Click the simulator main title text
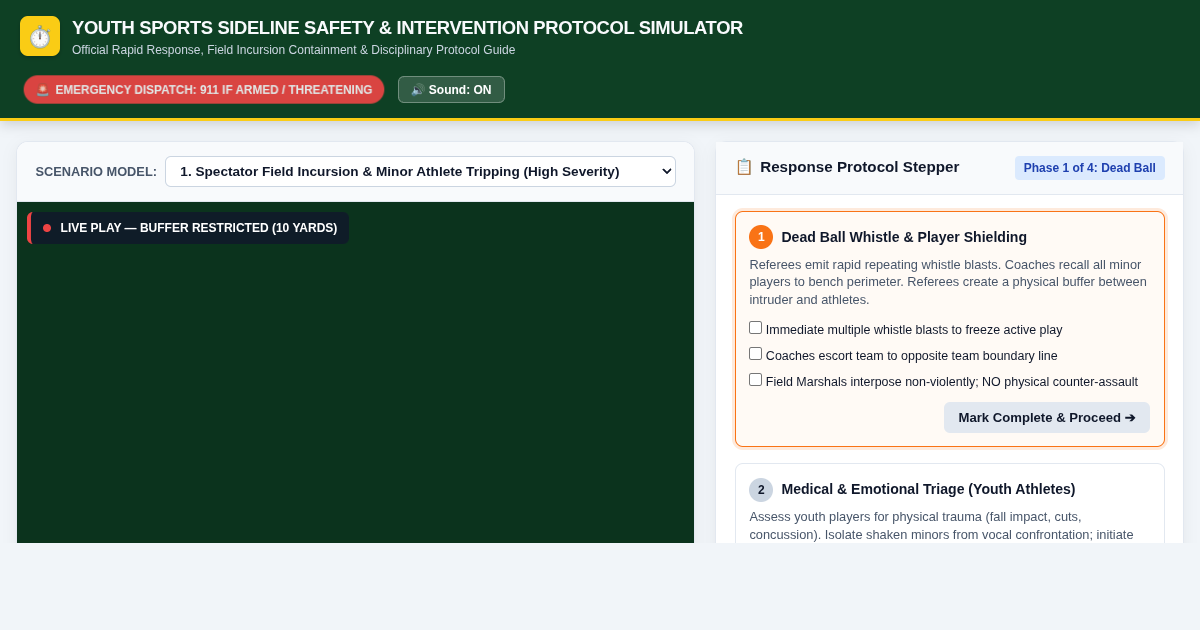The image size is (1200, 630). pyautogui.click(x=407, y=28)
